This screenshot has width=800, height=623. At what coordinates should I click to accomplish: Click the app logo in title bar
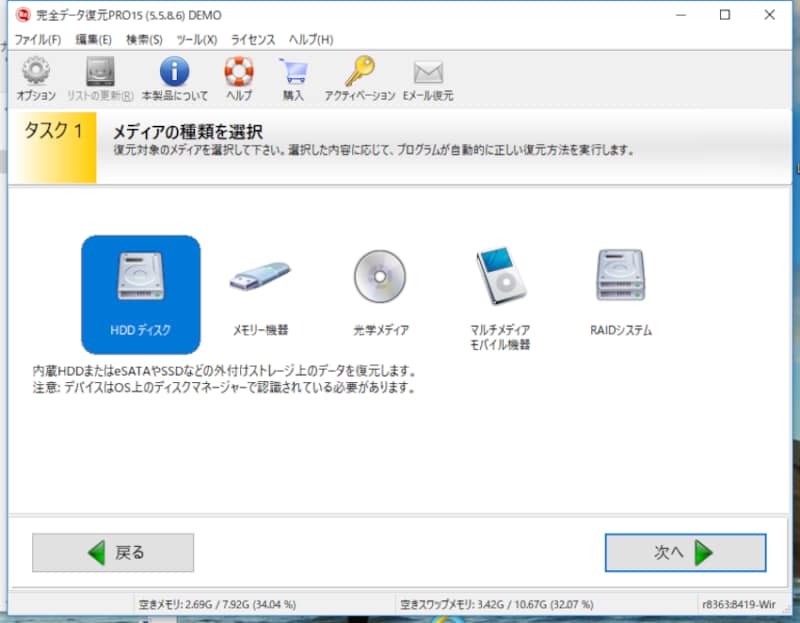click(23, 15)
